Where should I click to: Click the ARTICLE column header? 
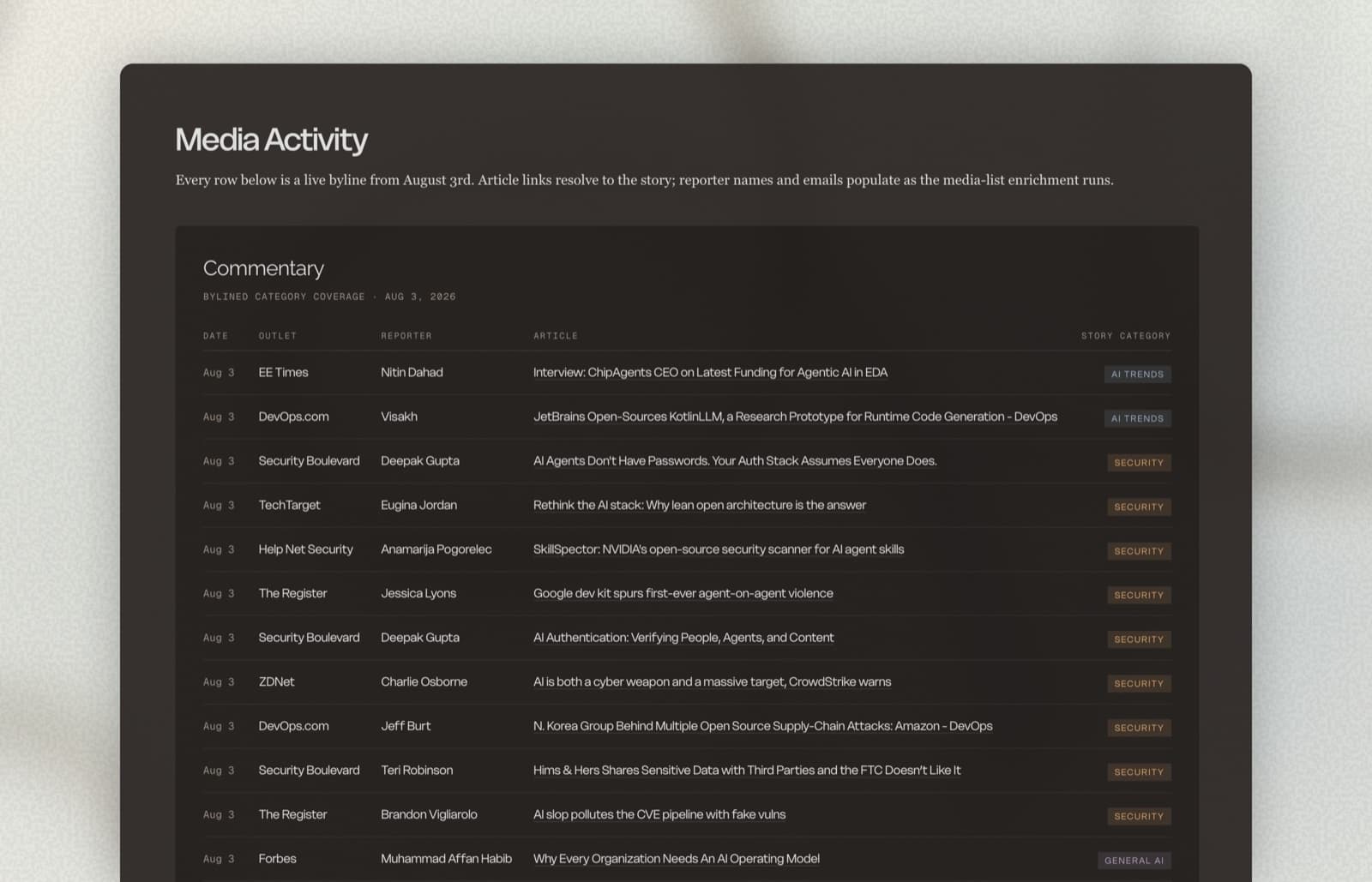pyautogui.click(x=556, y=336)
